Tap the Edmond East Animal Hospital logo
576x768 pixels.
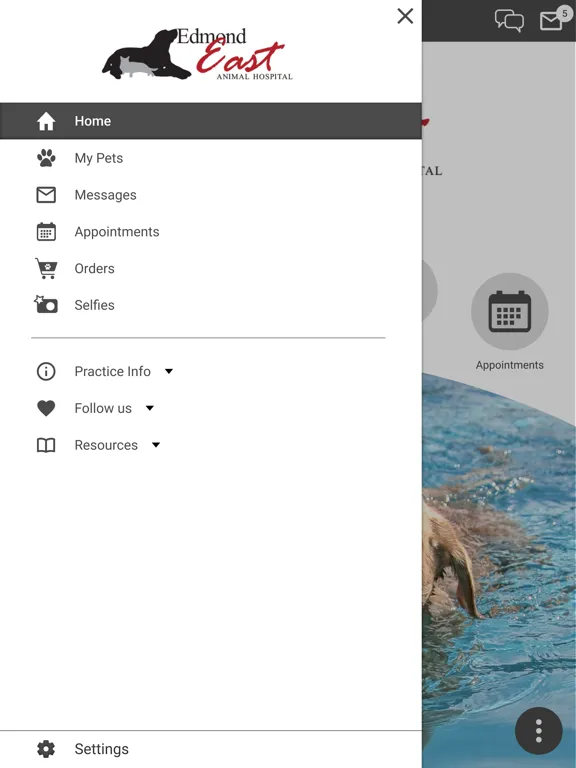coord(197,54)
